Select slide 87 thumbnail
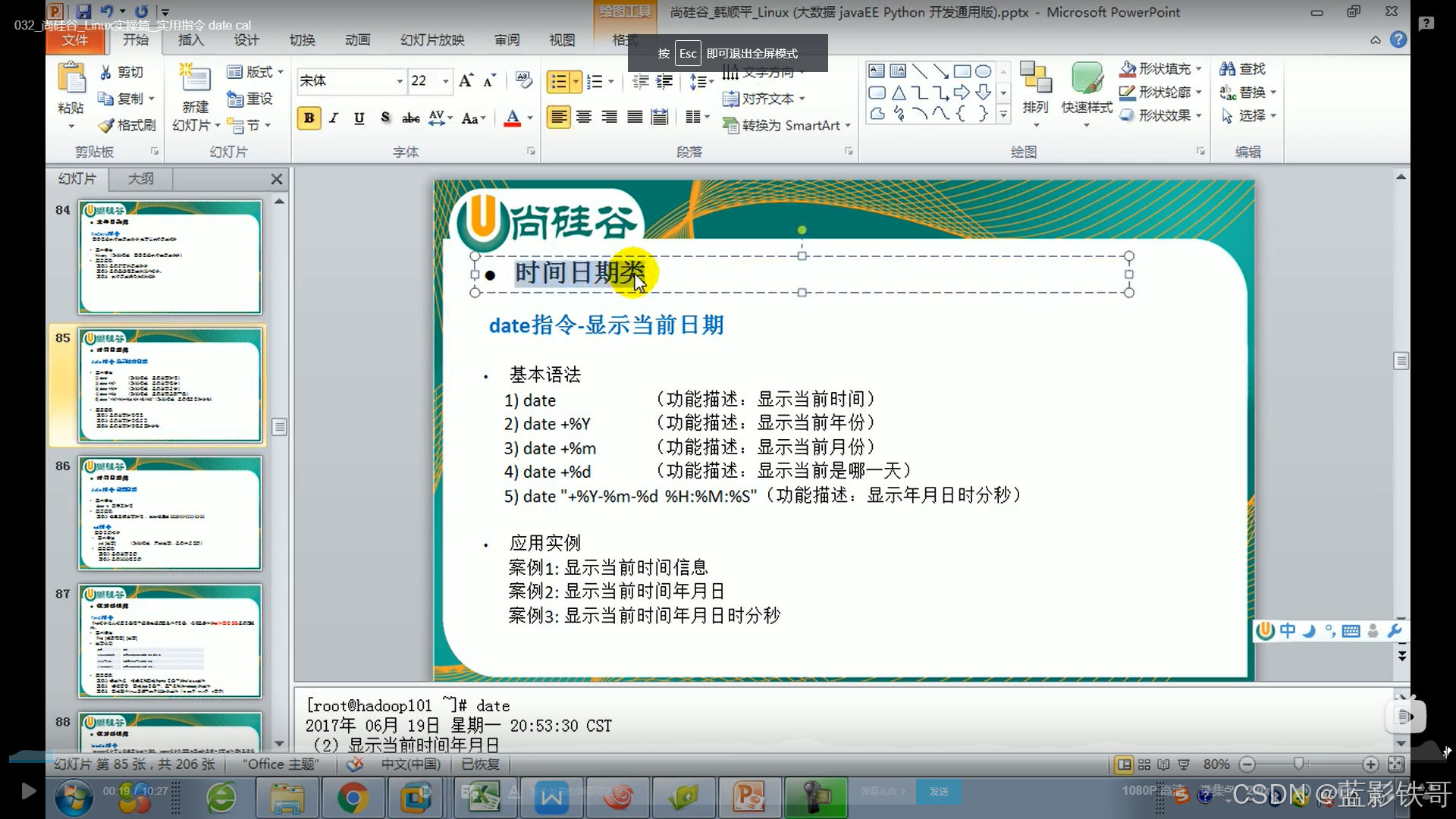 (170, 642)
